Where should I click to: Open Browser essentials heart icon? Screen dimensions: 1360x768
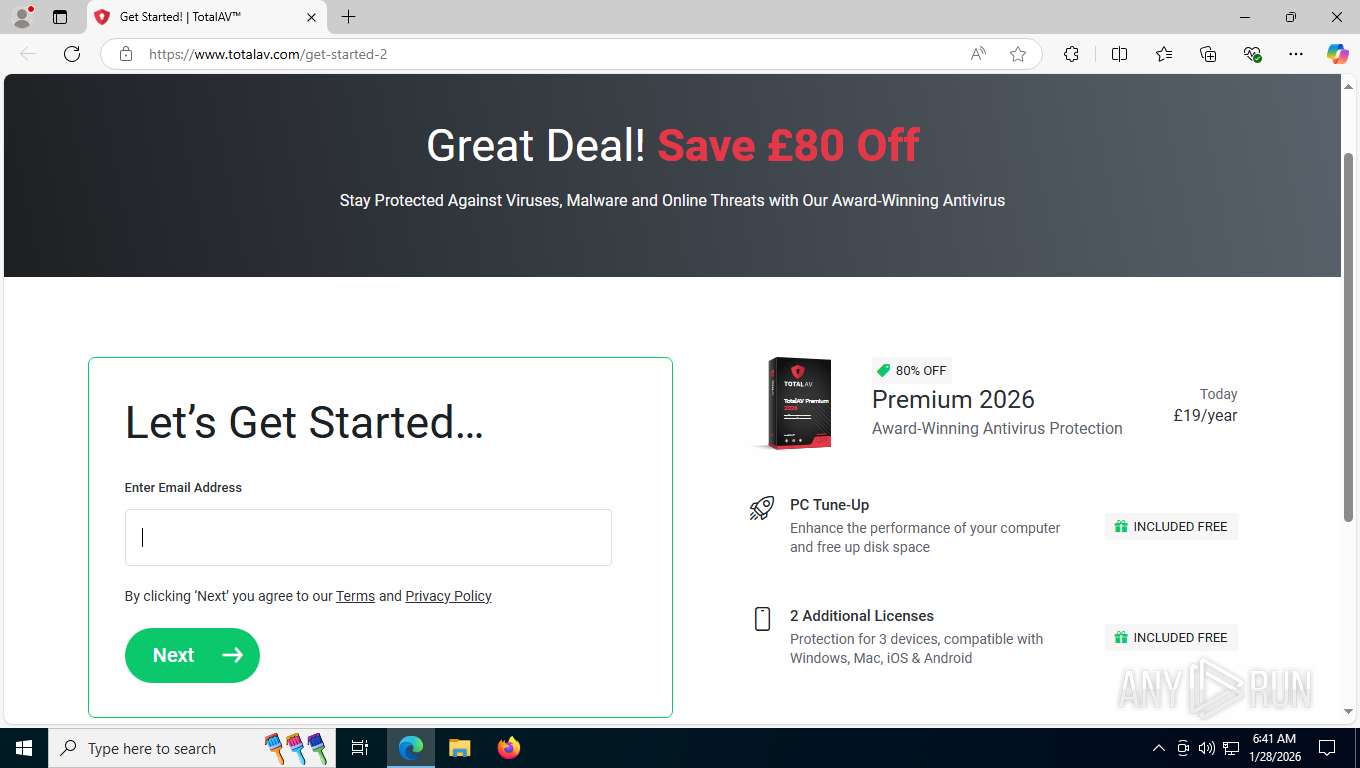tap(1252, 54)
